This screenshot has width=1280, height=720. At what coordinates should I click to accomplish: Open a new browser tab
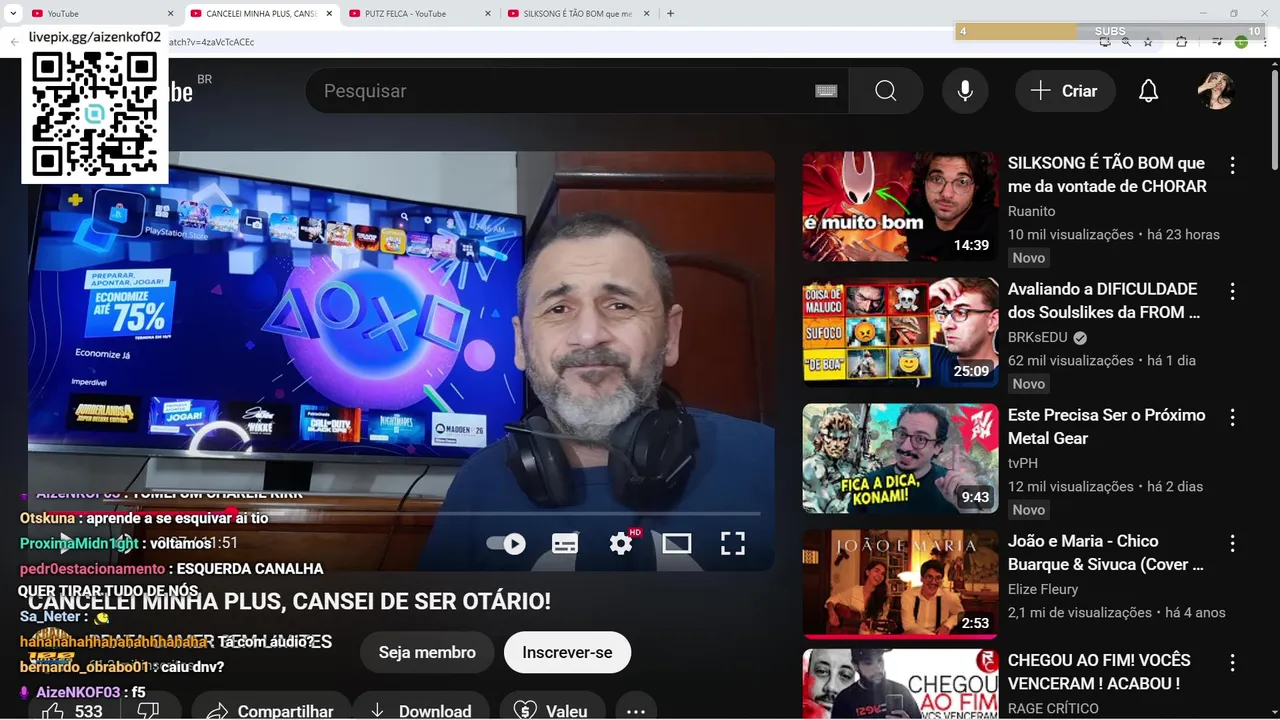click(x=670, y=13)
